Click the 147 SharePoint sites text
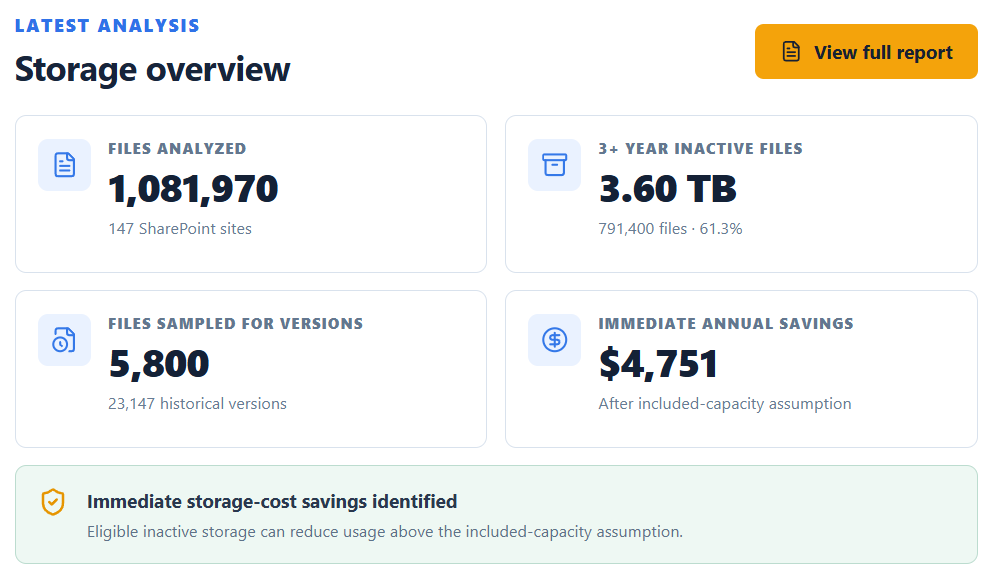The image size is (996, 577). [x=180, y=229]
